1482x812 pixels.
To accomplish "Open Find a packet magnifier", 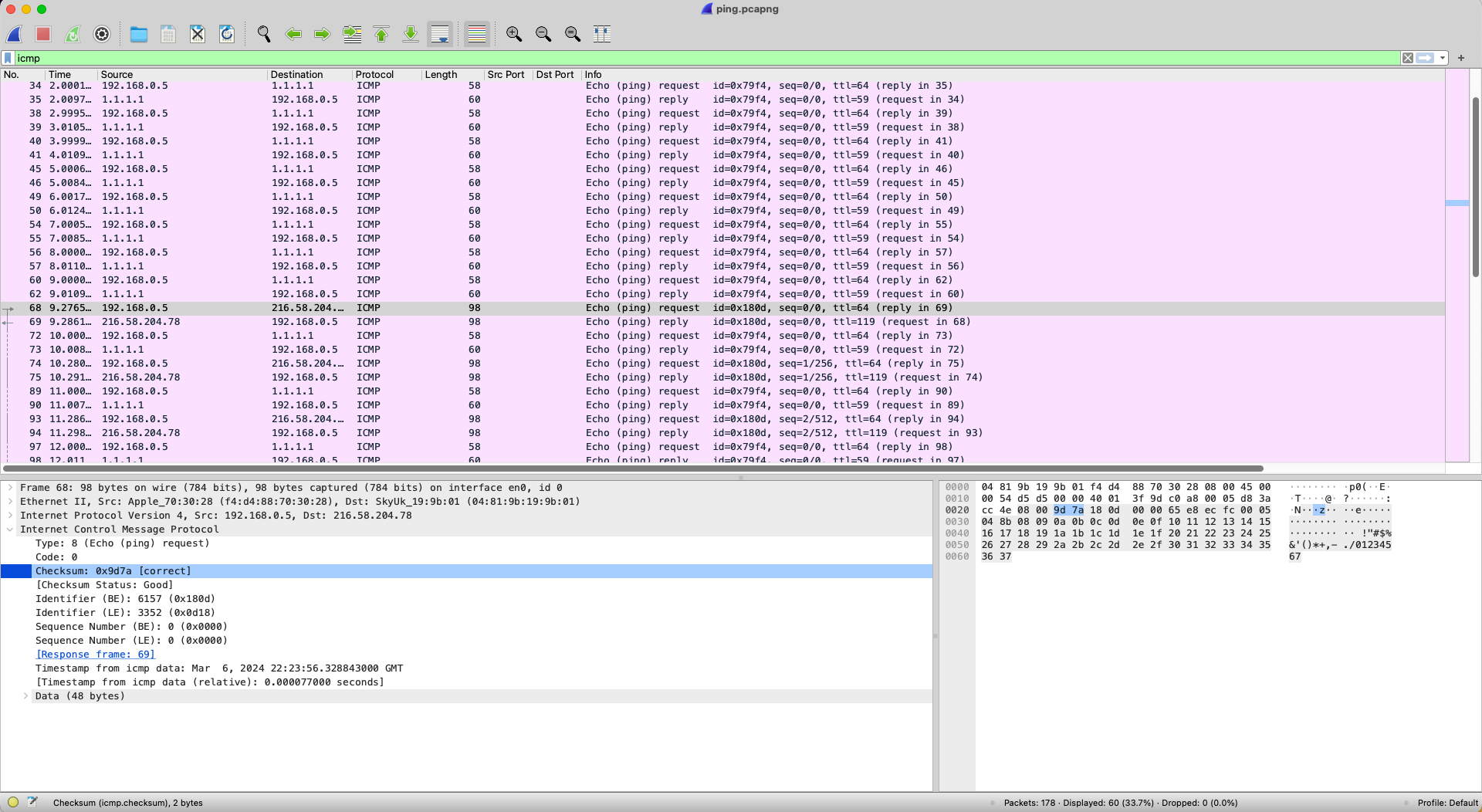I will click(264, 34).
